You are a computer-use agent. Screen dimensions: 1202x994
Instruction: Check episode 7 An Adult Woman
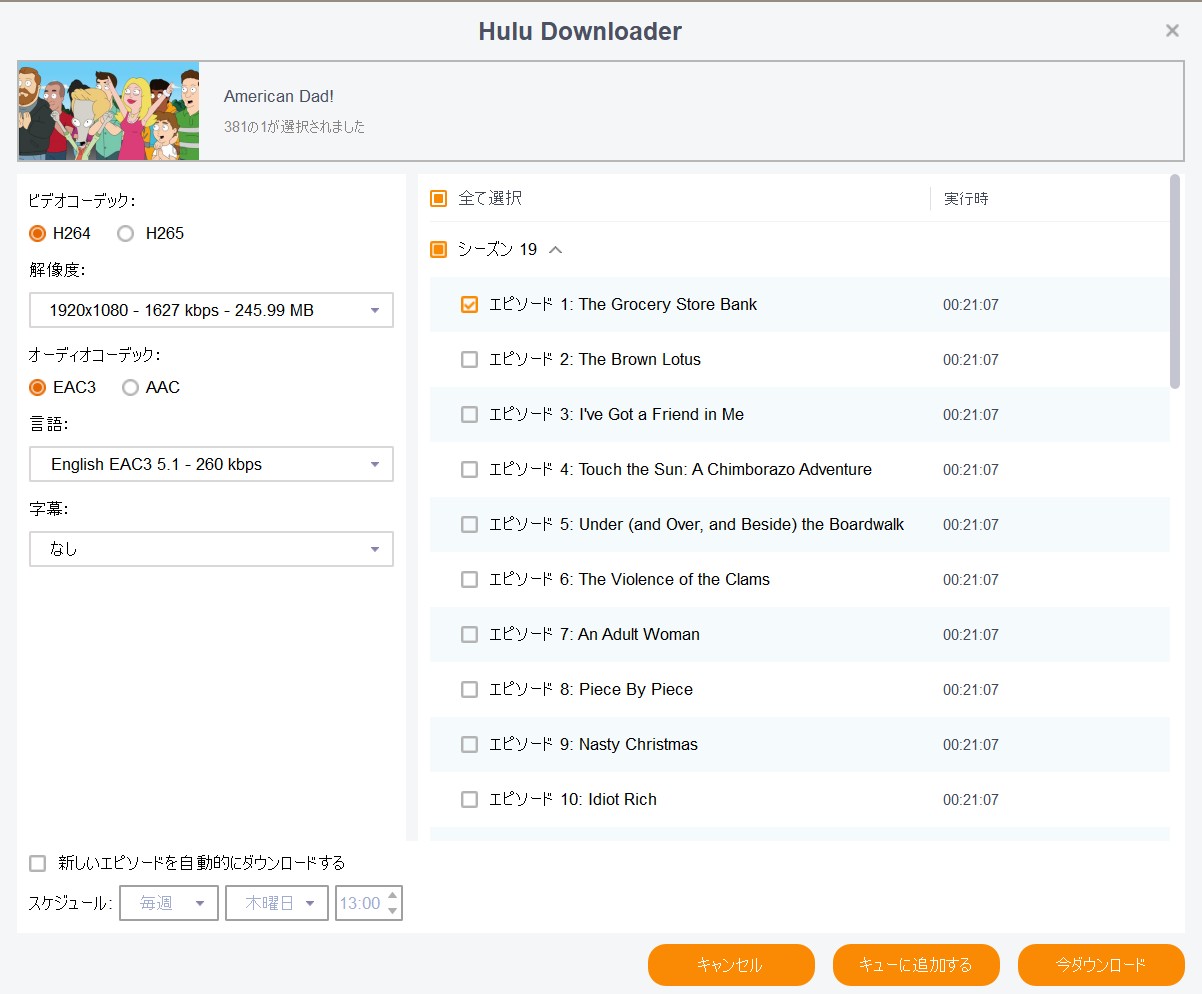pyautogui.click(x=469, y=634)
